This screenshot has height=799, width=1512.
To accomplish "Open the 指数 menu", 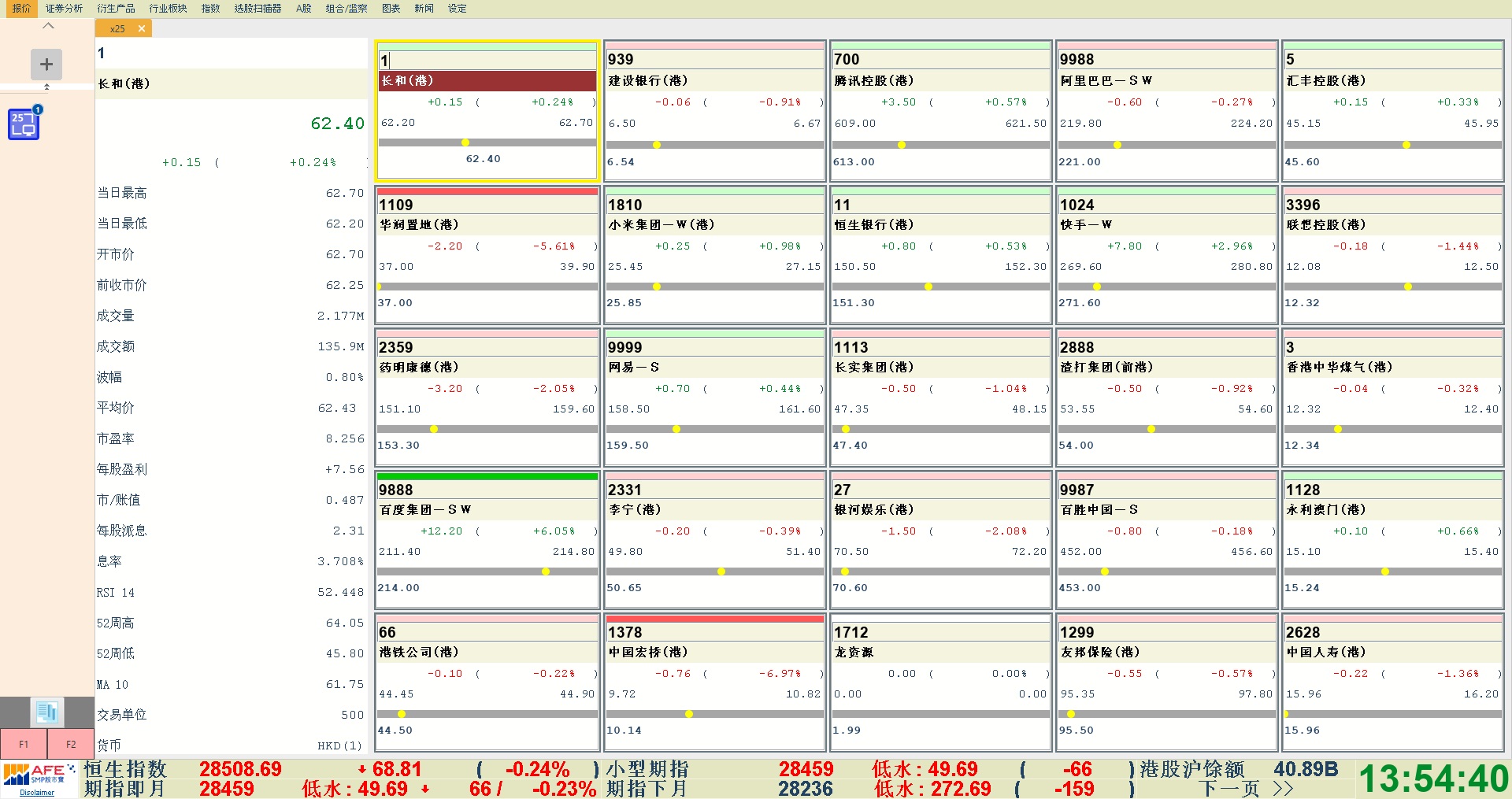I will click(x=210, y=9).
